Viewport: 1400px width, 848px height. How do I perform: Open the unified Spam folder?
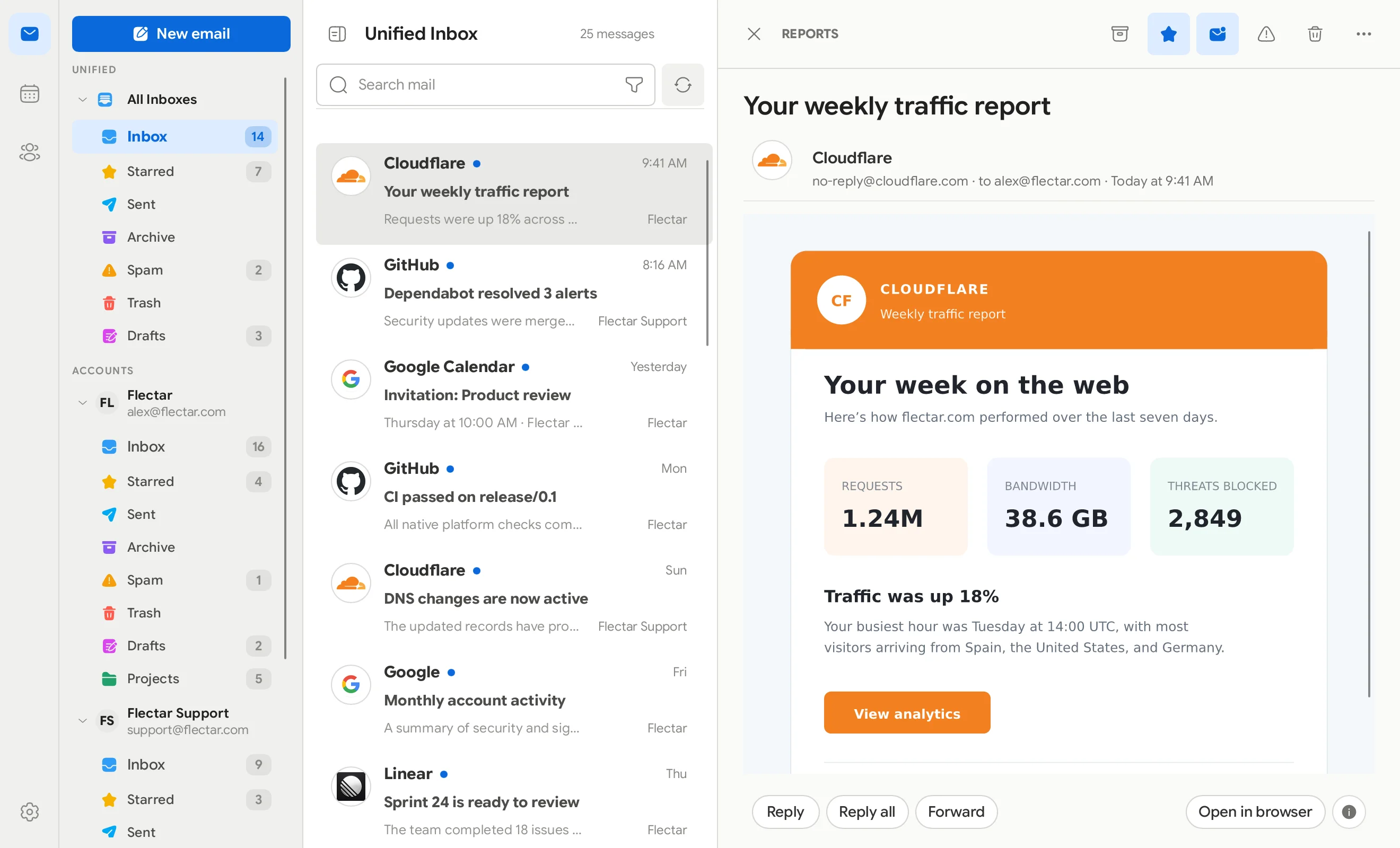tap(175, 270)
